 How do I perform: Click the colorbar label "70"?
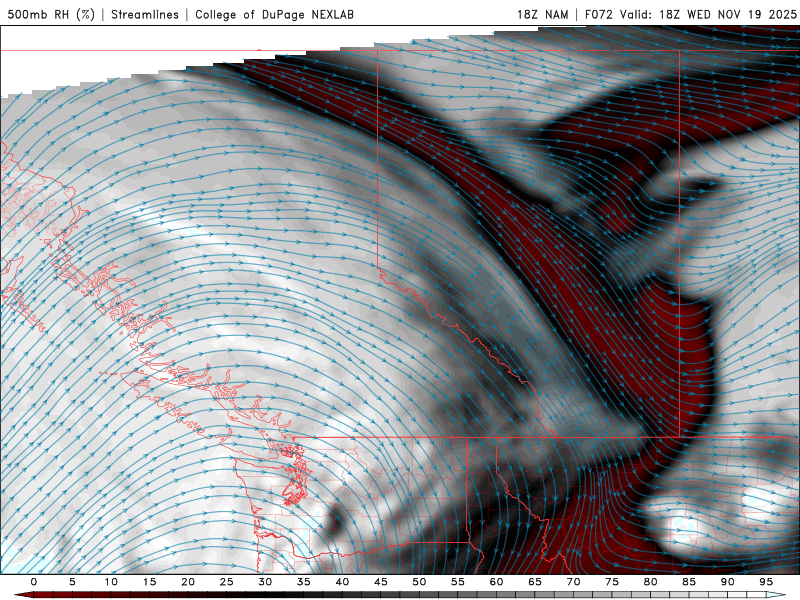[573, 582]
